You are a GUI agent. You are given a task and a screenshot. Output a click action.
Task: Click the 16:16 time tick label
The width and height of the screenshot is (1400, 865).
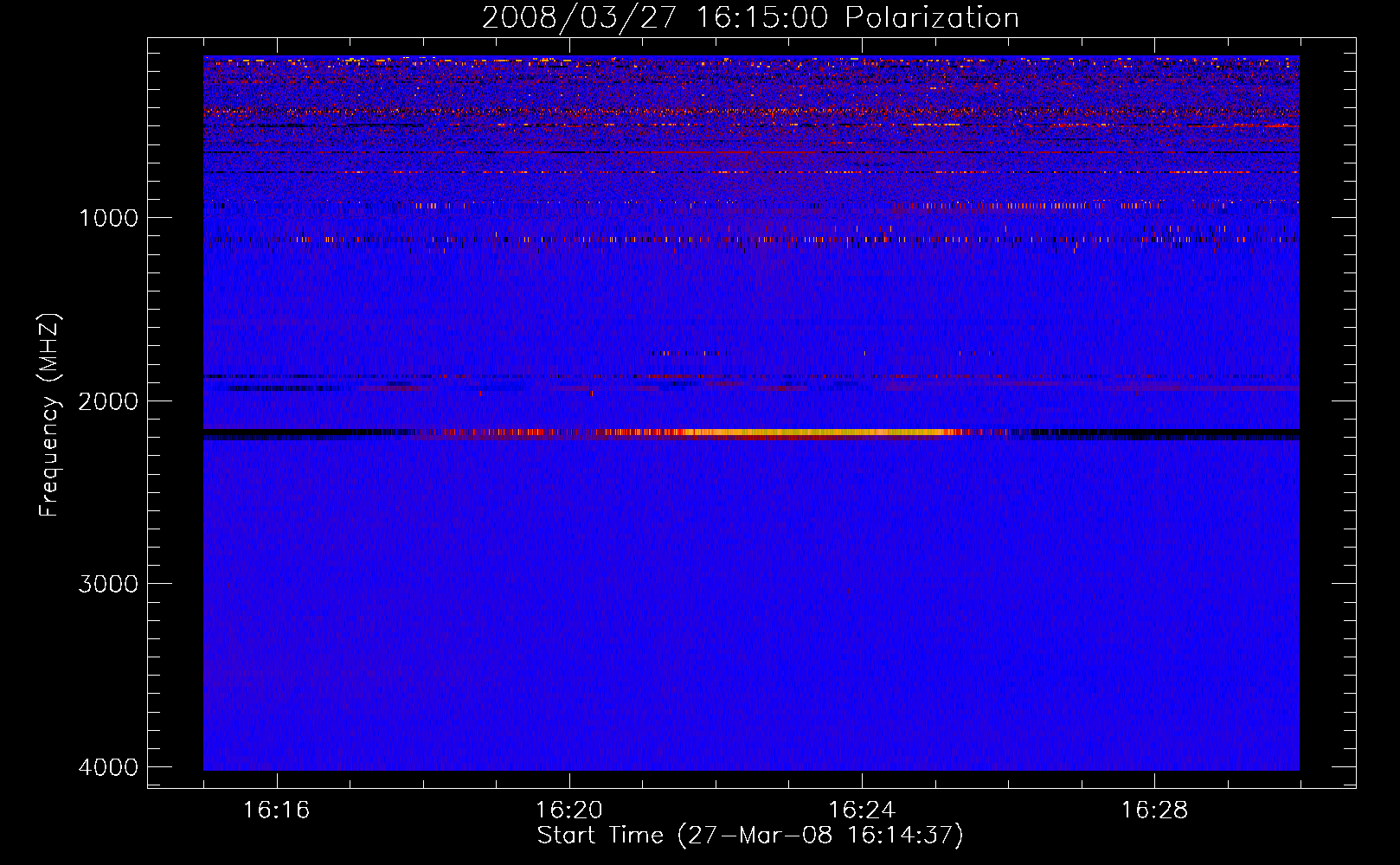[277, 811]
